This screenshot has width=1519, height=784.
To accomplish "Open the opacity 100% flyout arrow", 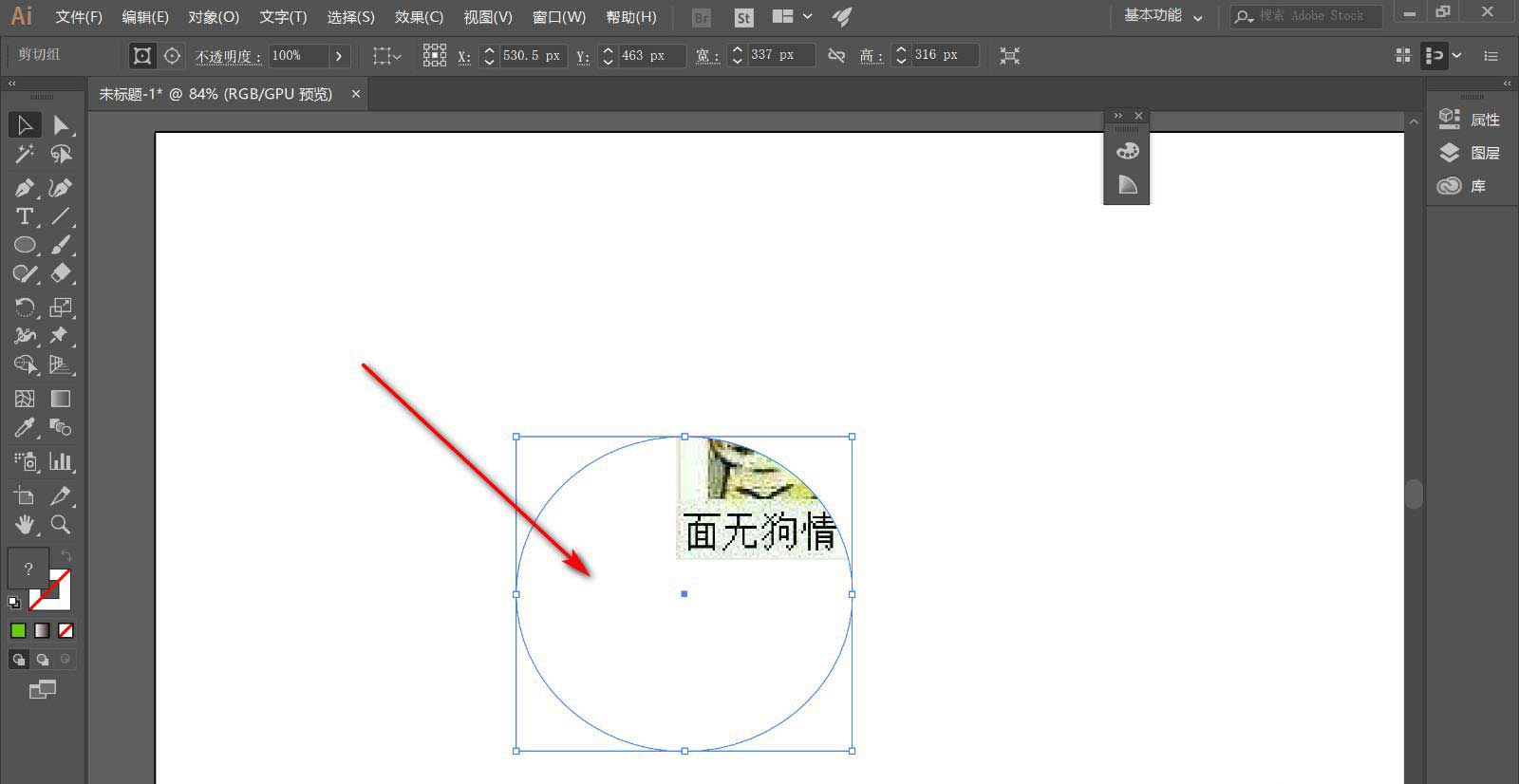I will pos(338,56).
